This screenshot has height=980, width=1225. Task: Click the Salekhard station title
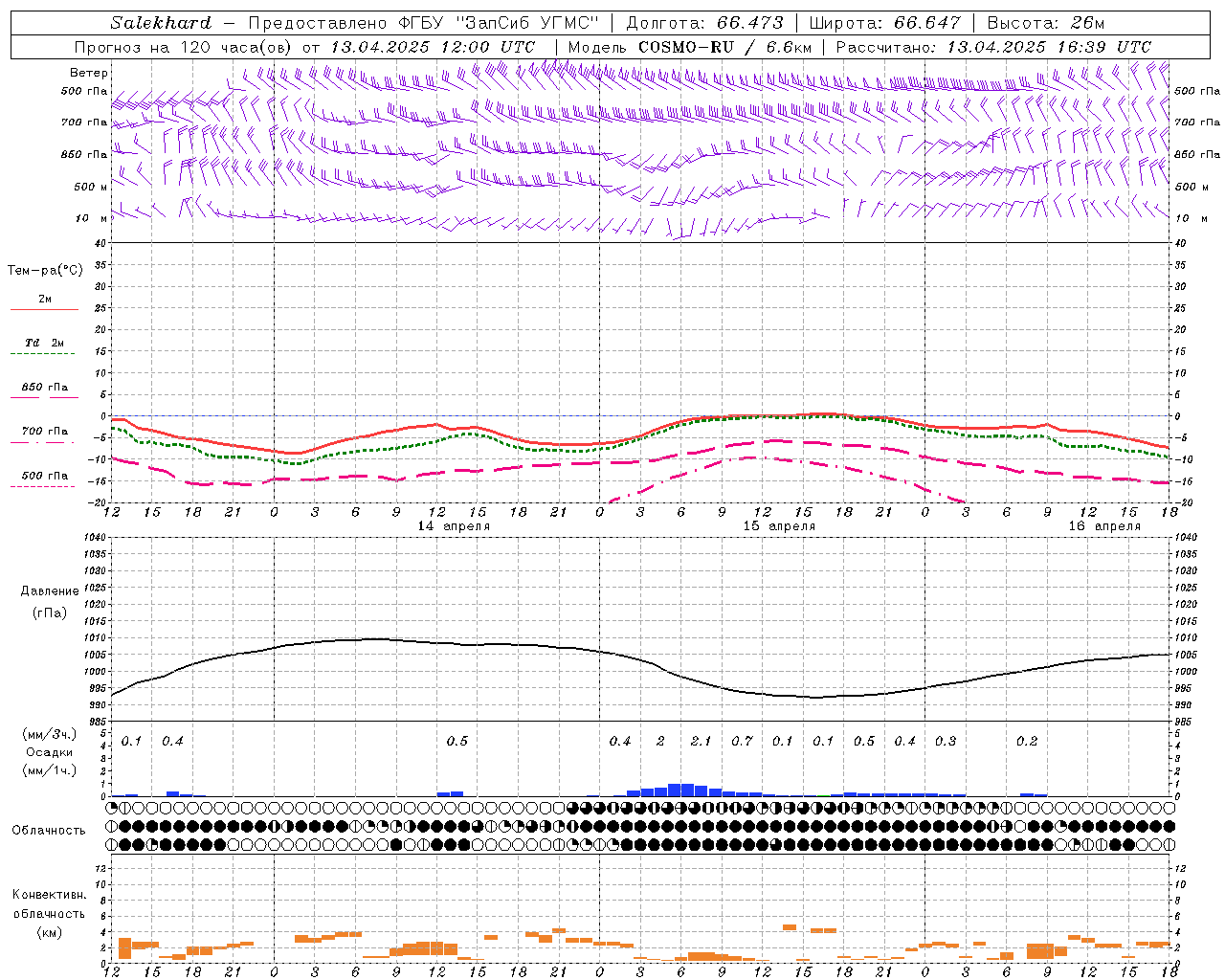pyautogui.click(x=161, y=23)
